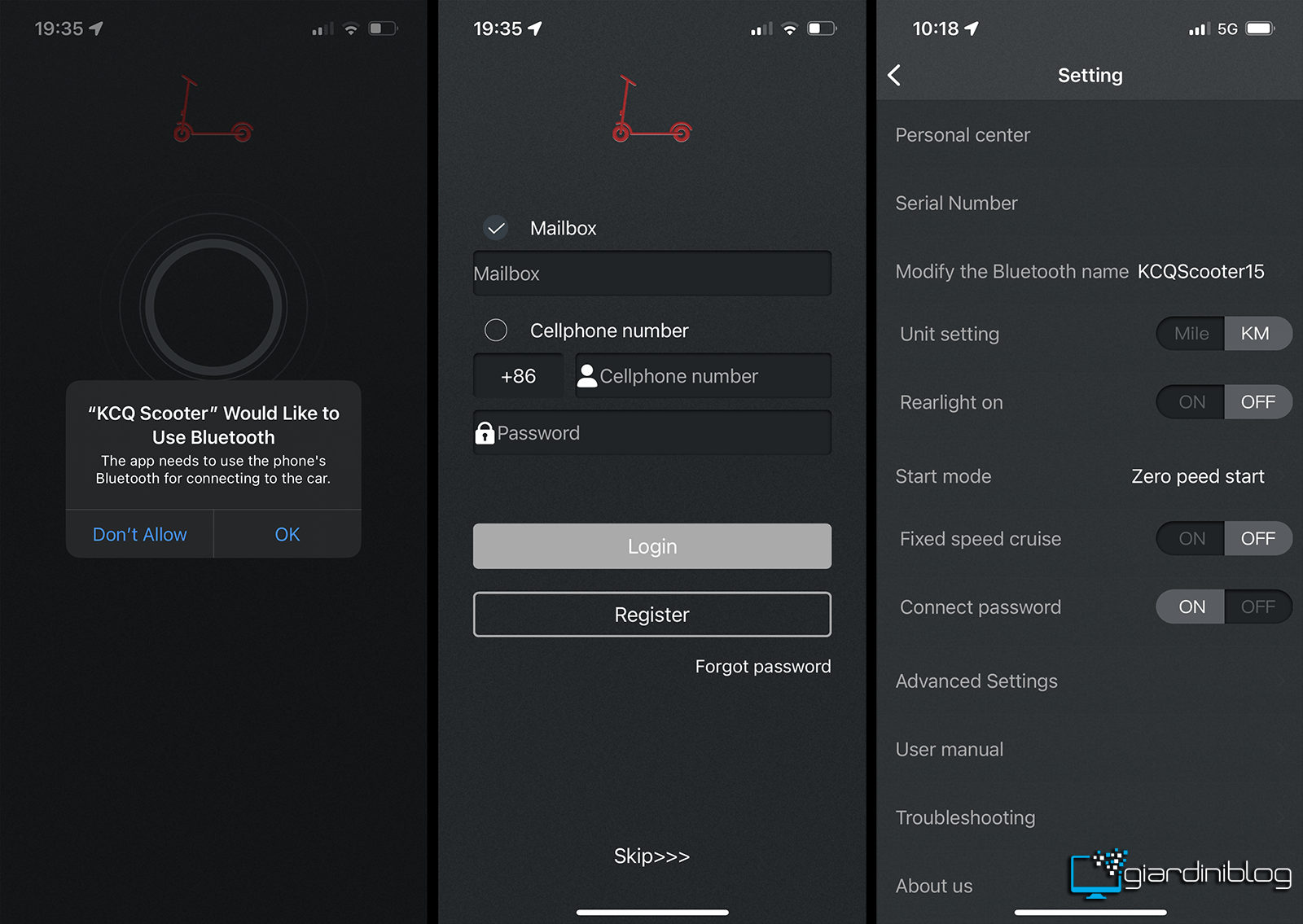Screen dimensions: 1303x924
Task: Select the Cellphone number radio option
Action: click(496, 330)
